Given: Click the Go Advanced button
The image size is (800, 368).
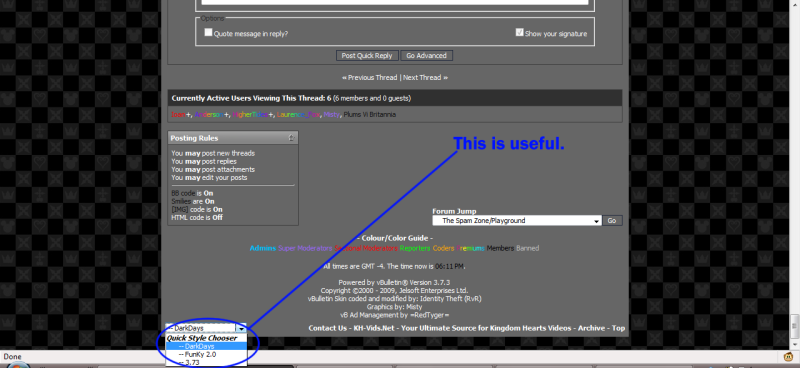Looking at the screenshot, I should point(427,56).
